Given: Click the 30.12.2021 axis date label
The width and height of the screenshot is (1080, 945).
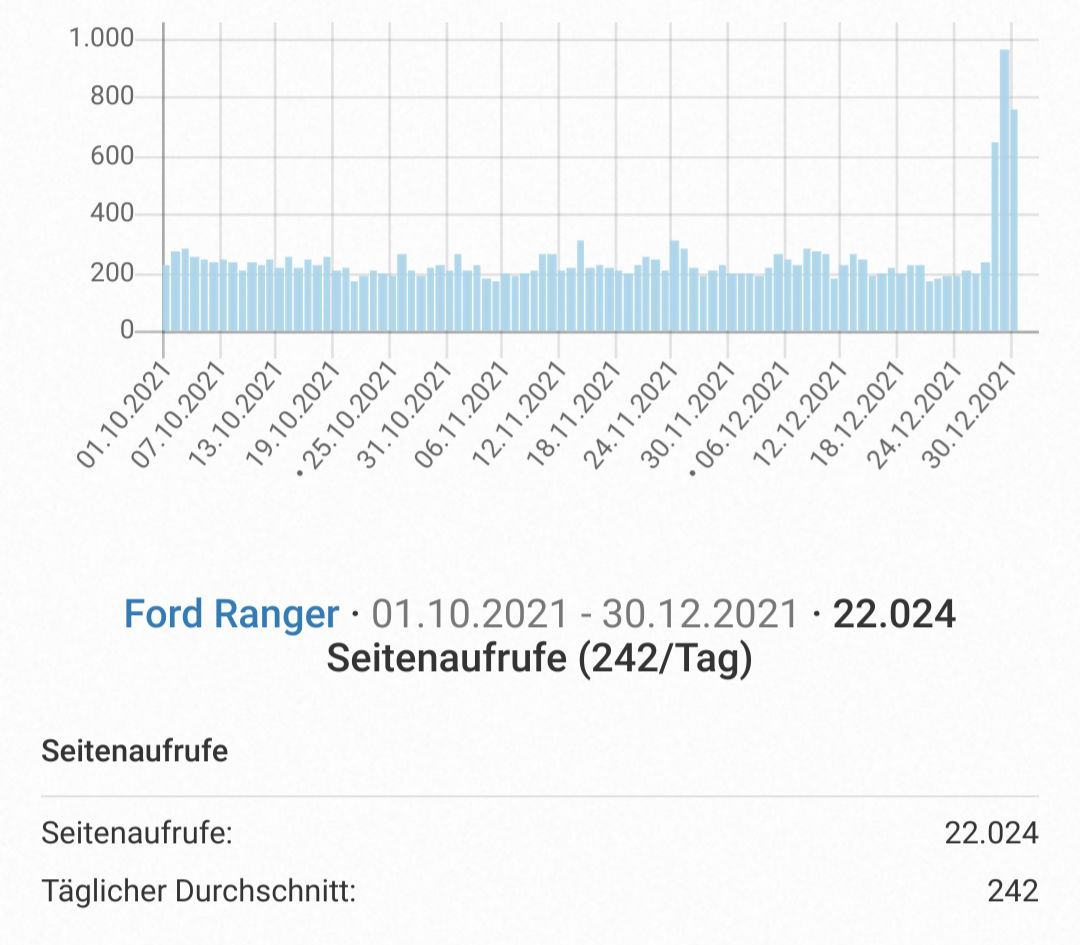Looking at the screenshot, I should click(970, 415).
